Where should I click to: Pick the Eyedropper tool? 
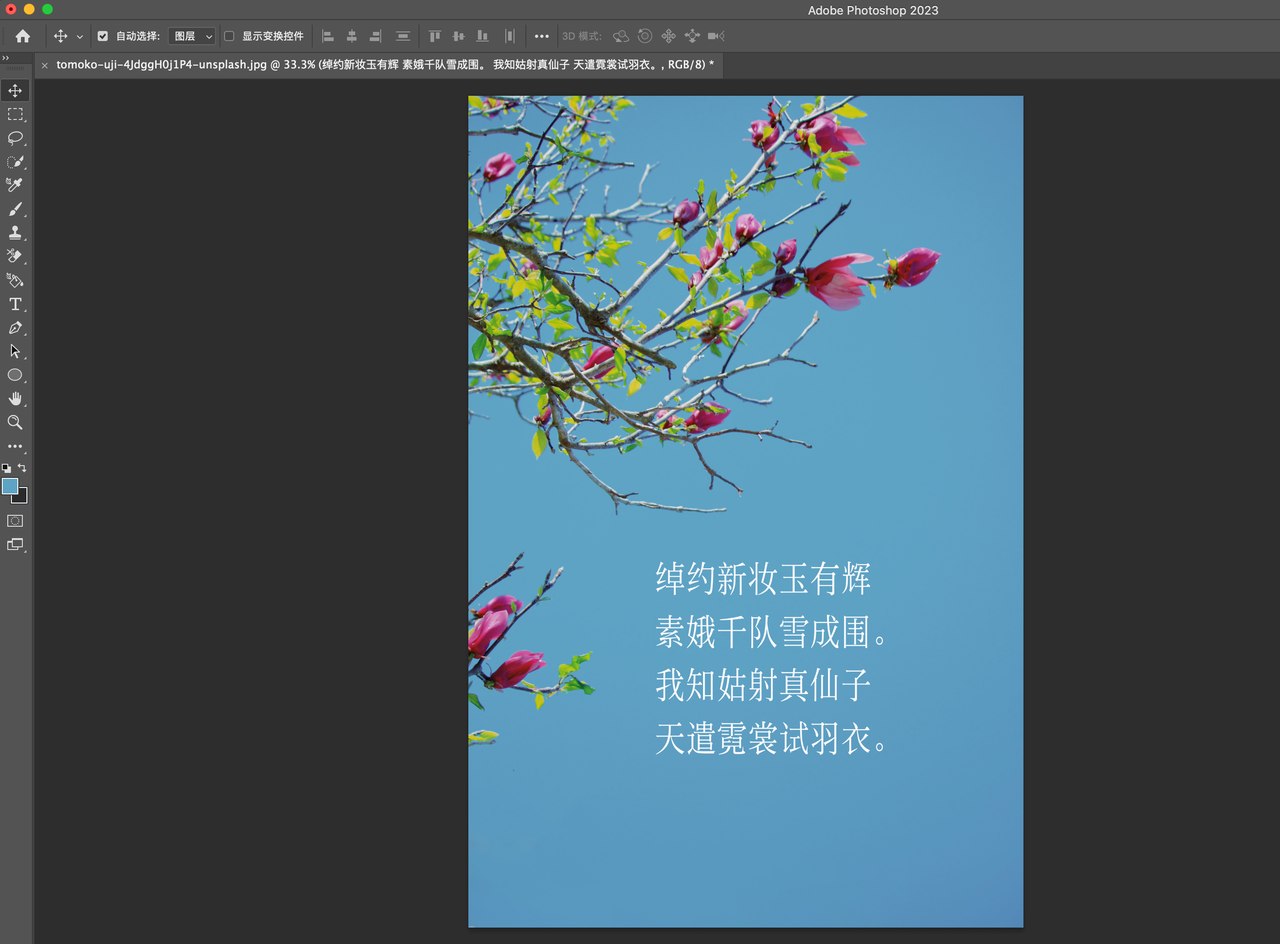[14, 184]
